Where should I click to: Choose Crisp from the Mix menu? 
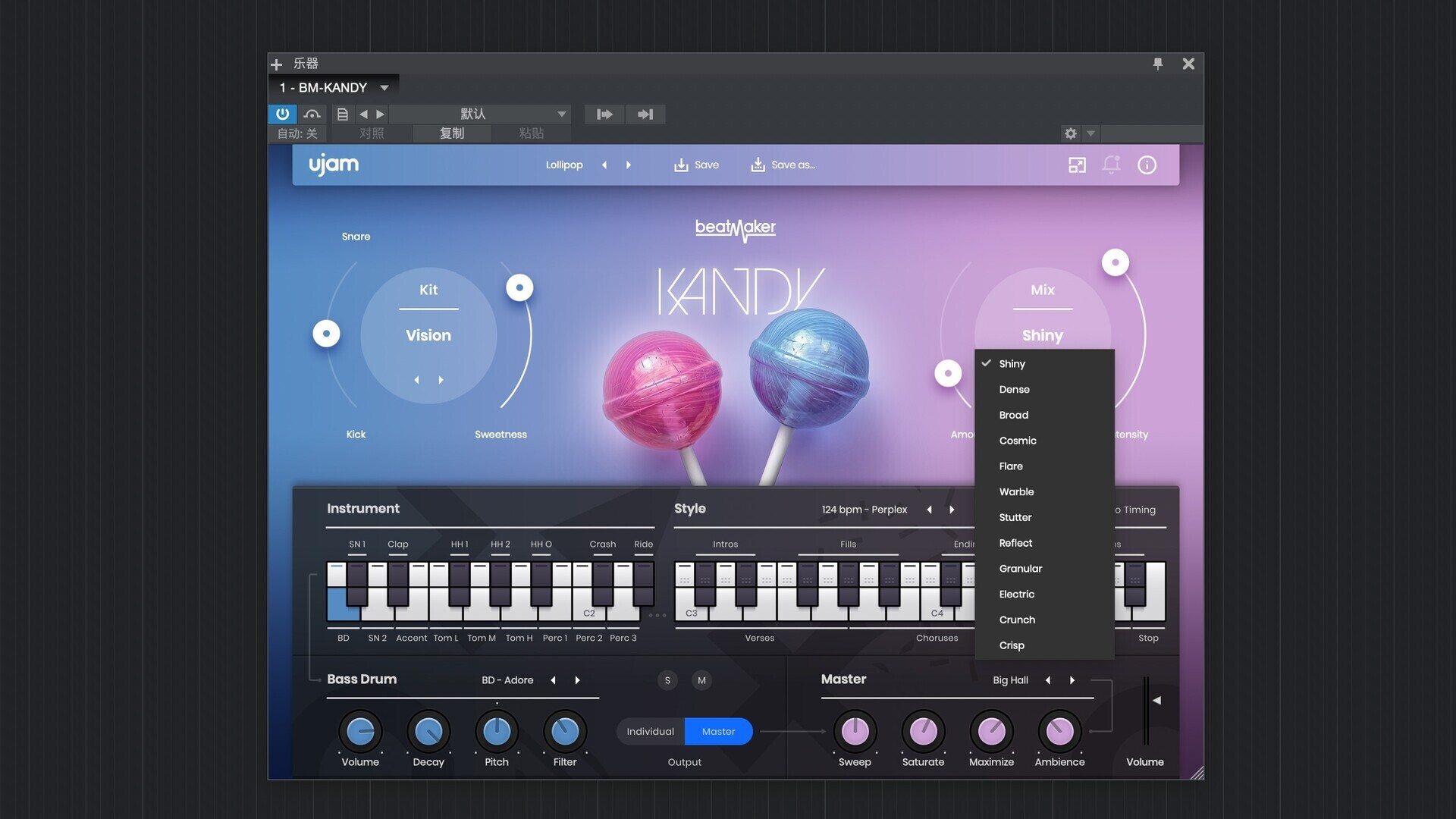pyautogui.click(x=1044, y=645)
